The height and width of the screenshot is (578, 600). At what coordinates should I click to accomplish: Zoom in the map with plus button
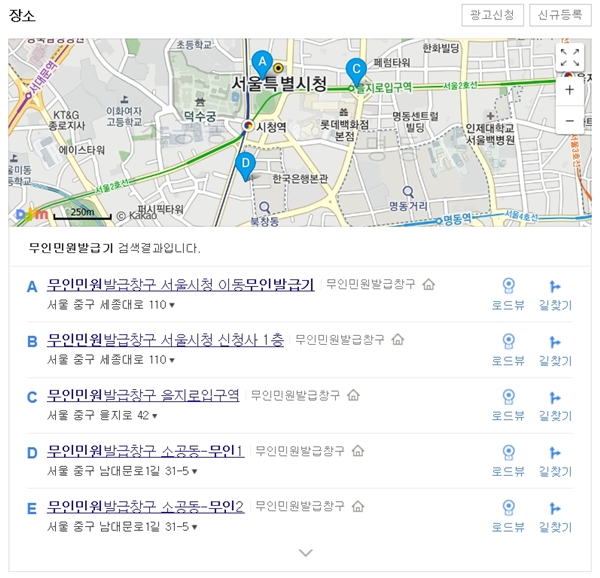(569, 89)
